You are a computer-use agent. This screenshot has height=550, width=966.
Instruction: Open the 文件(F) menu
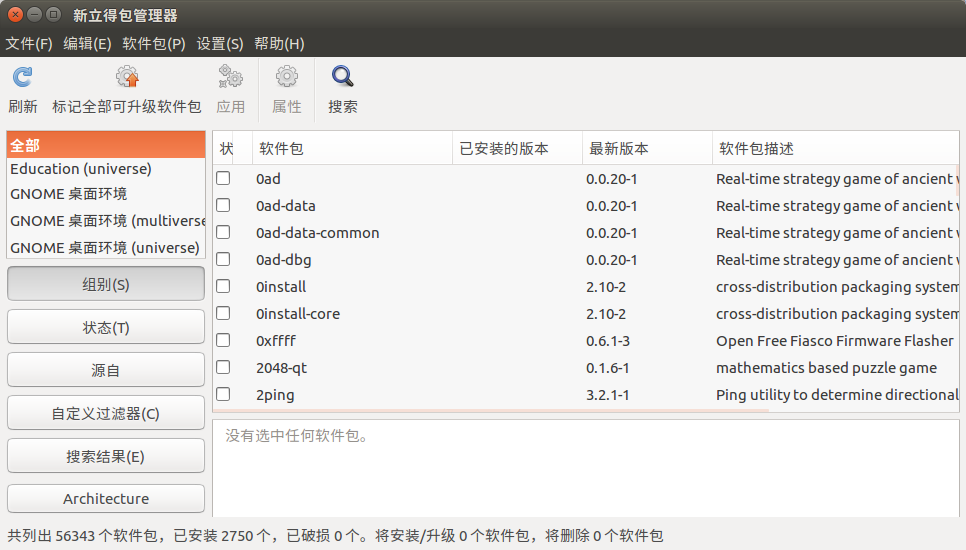(x=29, y=44)
